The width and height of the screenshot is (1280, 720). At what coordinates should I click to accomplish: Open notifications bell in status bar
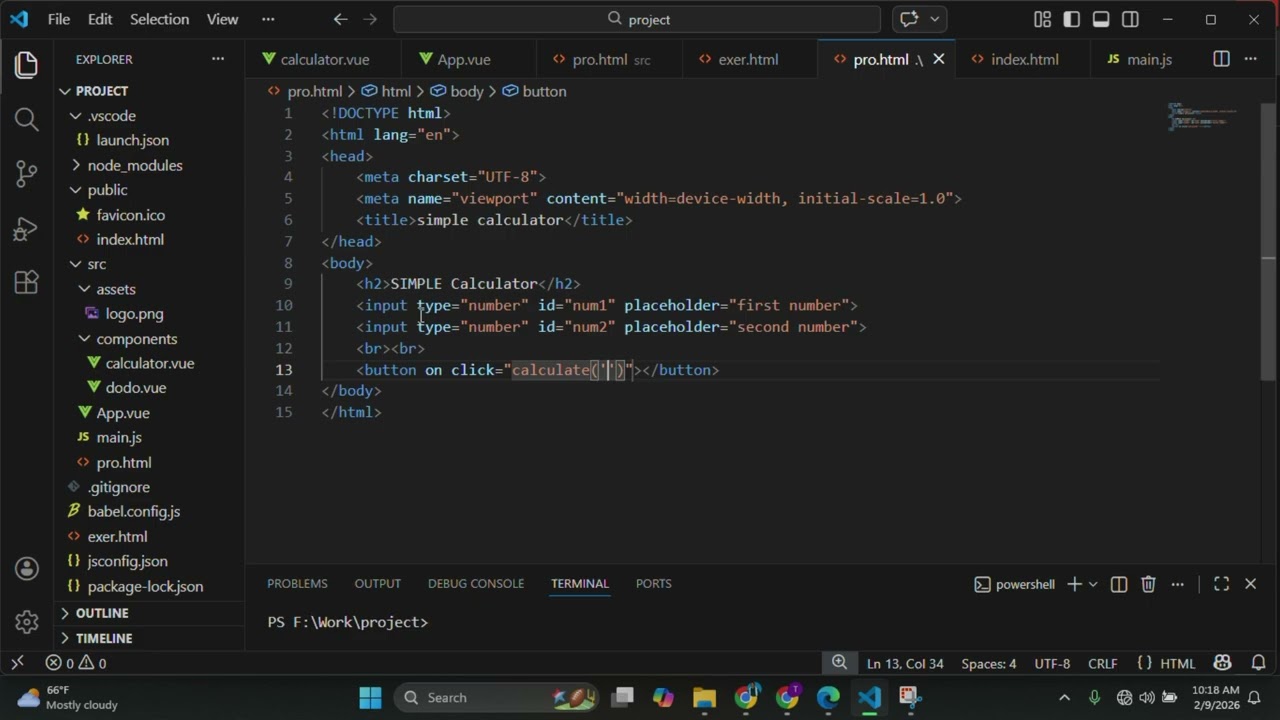click(x=1258, y=663)
